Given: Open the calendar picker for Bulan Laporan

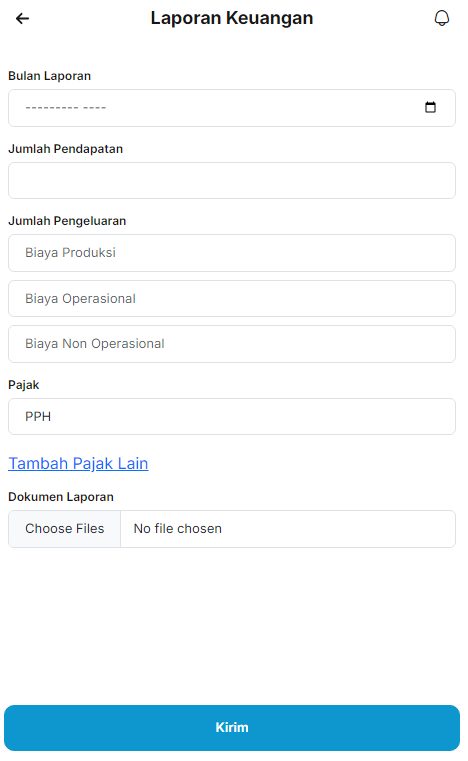Looking at the screenshot, I should [430, 107].
